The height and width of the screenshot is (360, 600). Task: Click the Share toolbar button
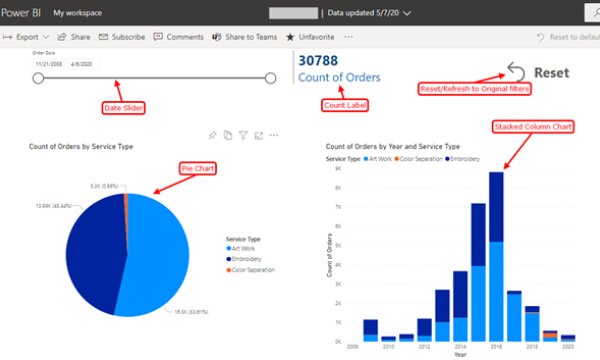pos(74,37)
